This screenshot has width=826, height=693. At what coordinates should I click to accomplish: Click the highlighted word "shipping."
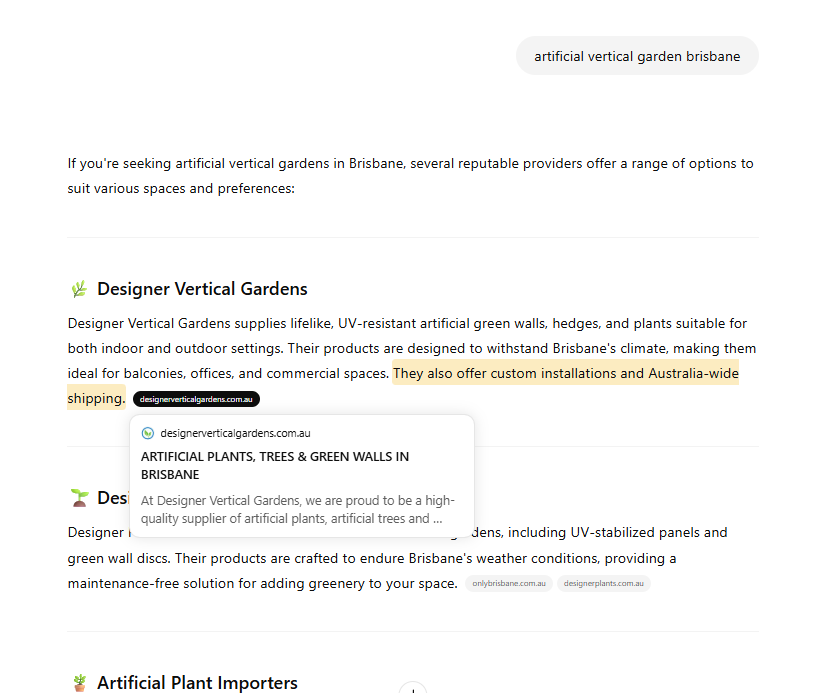(x=96, y=398)
